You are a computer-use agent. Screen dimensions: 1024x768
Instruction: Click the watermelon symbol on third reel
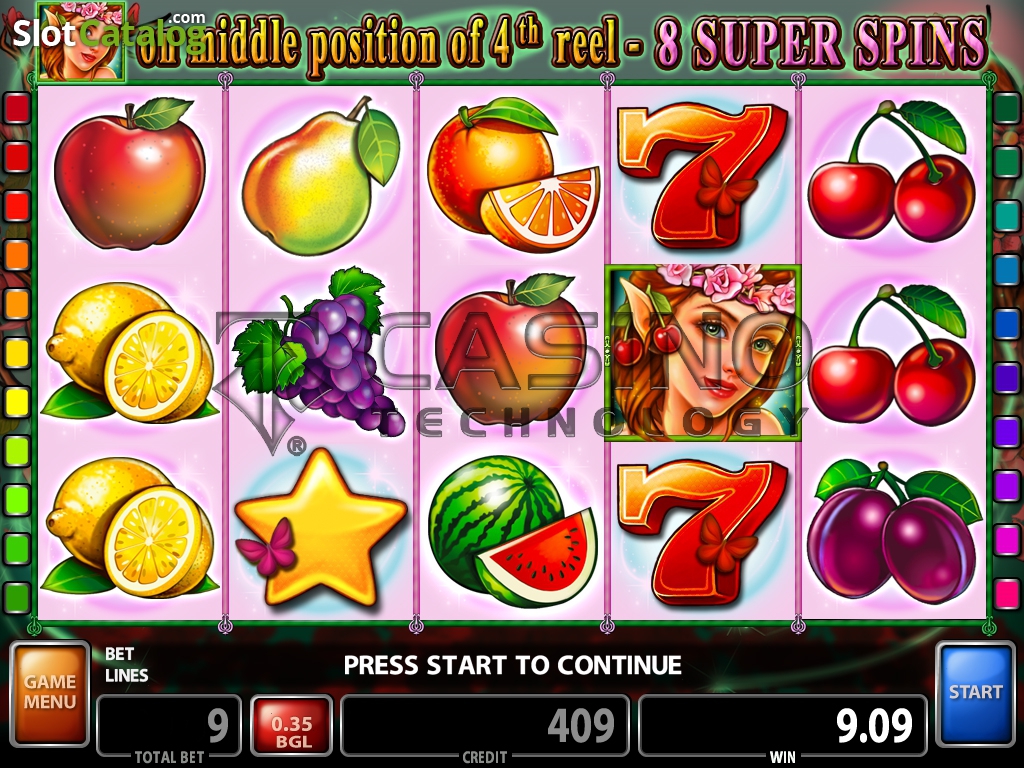tap(513, 531)
